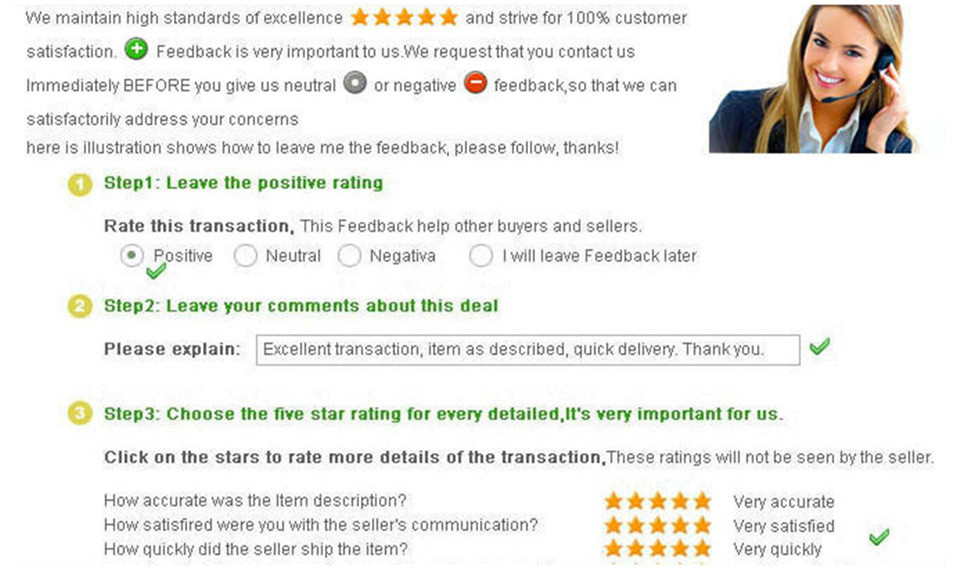The height and width of the screenshot is (568, 960).
Task: Click the yellow Step 2 number badge
Action: [x=80, y=306]
